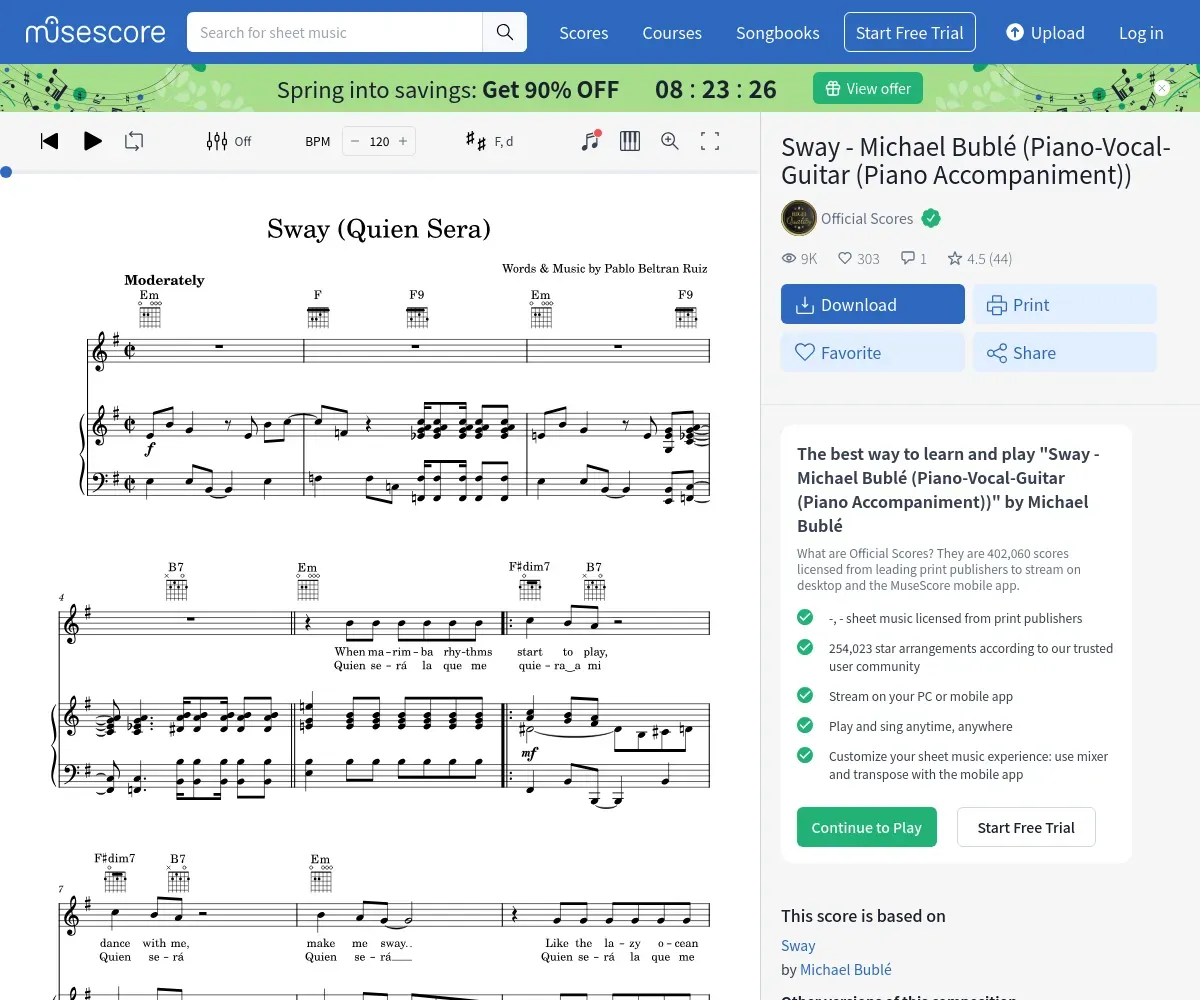Click the countdown timer 08 : 23 : 26
This screenshot has height=1000, width=1200.
[716, 89]
